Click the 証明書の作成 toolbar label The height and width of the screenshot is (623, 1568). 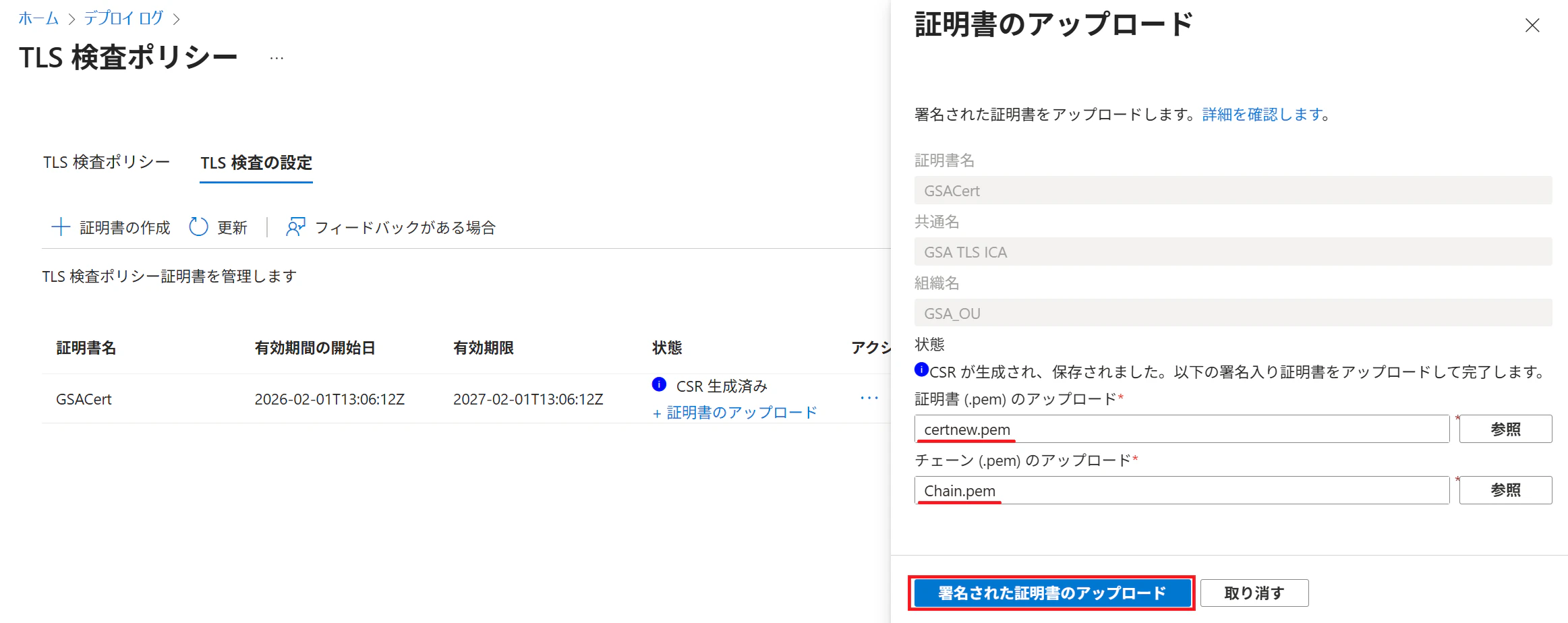coord(125,228)
